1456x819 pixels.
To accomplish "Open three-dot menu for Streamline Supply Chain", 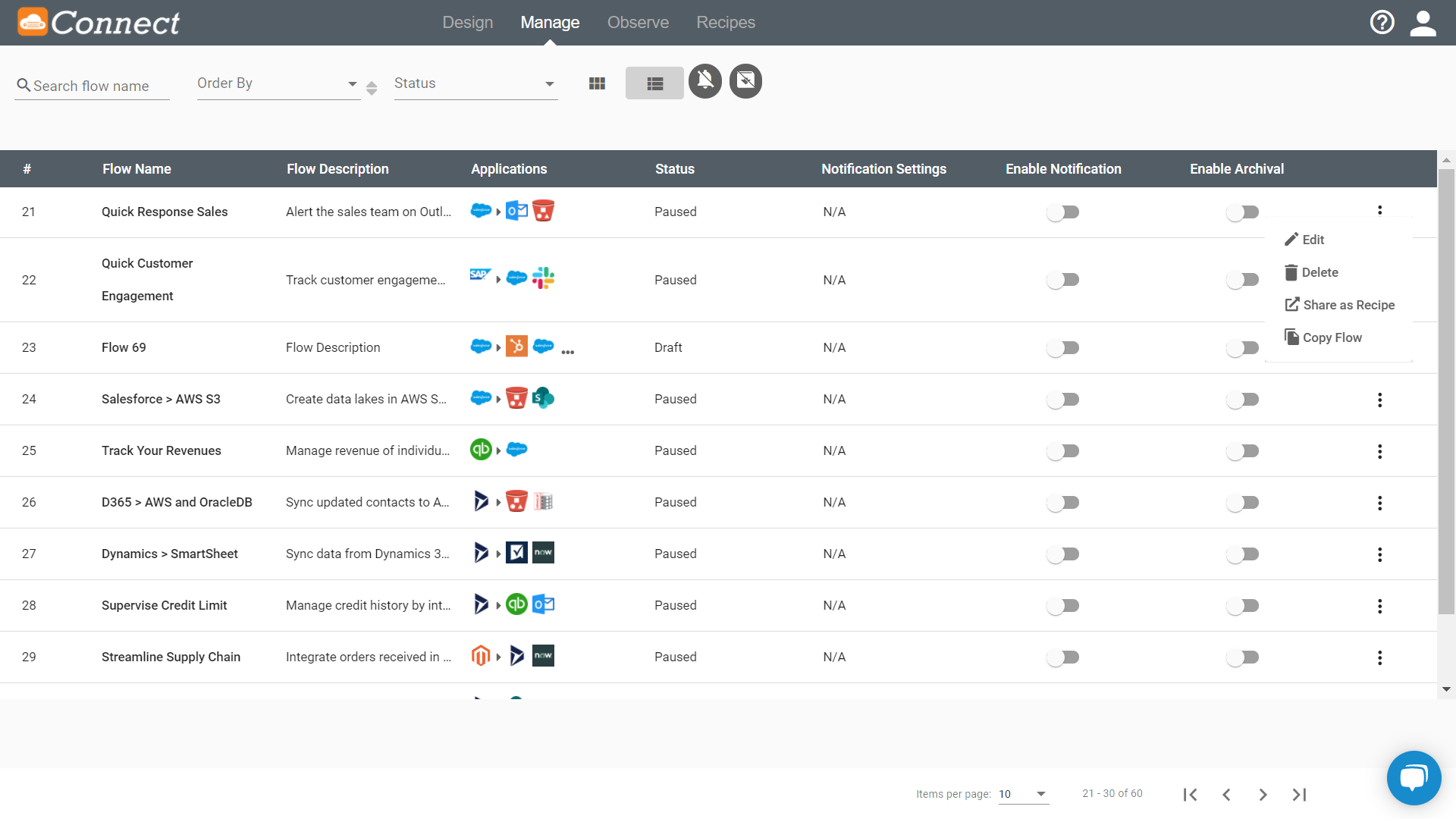I will [1379, 657].
